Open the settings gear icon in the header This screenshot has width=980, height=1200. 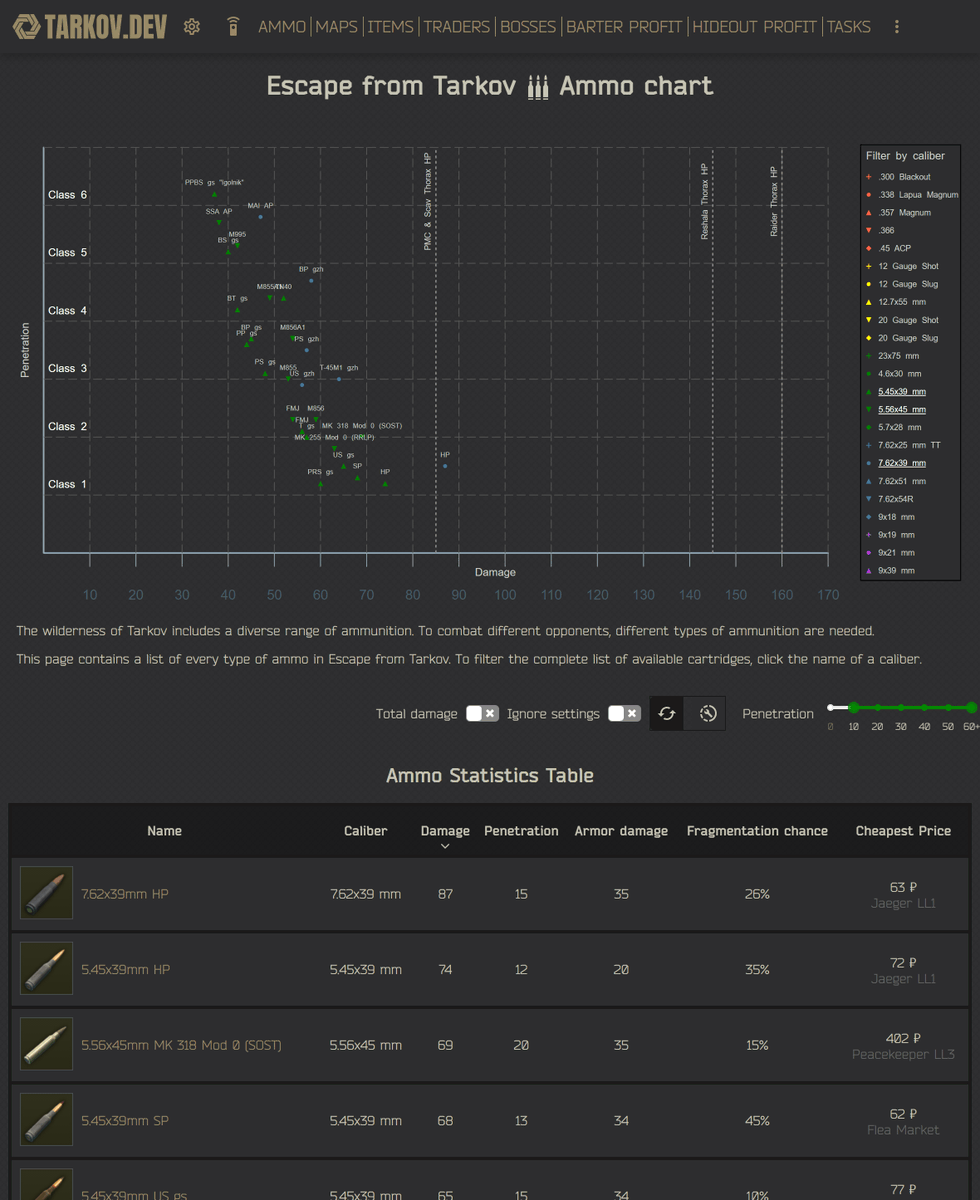[x=192, y=27]
